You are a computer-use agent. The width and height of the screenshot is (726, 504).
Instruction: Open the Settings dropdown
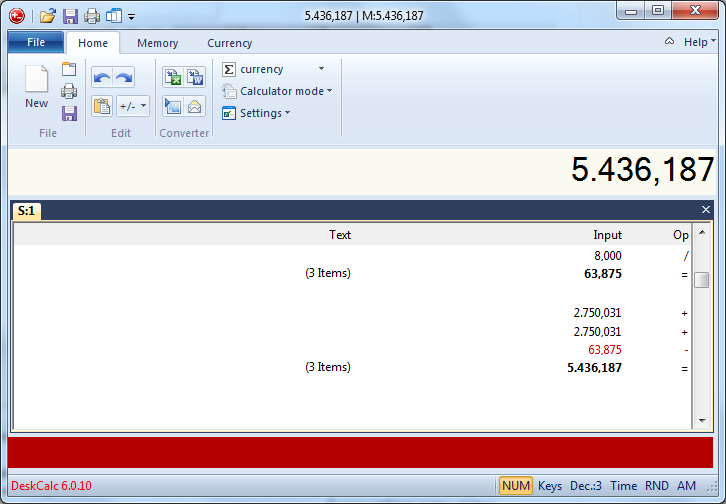tap(256, 113)
